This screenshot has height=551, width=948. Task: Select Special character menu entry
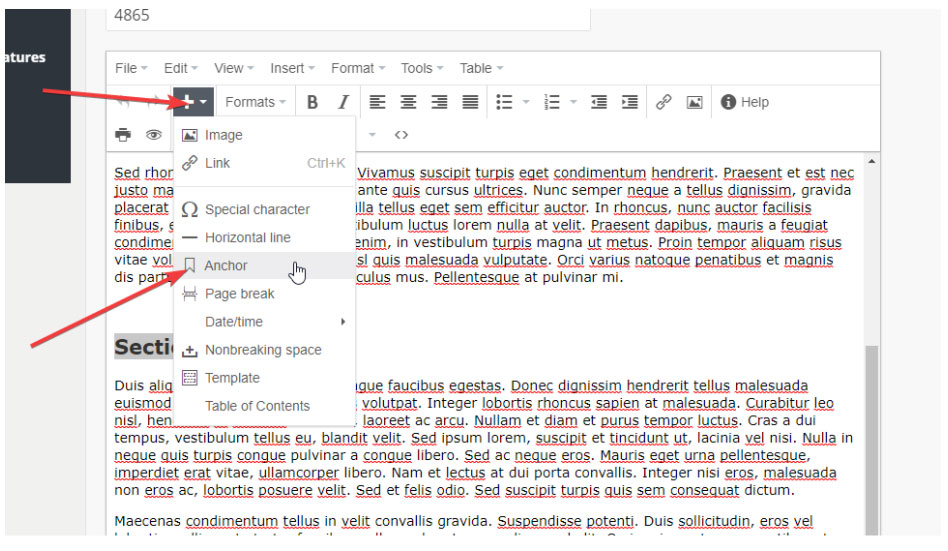(x=264, y=209)
